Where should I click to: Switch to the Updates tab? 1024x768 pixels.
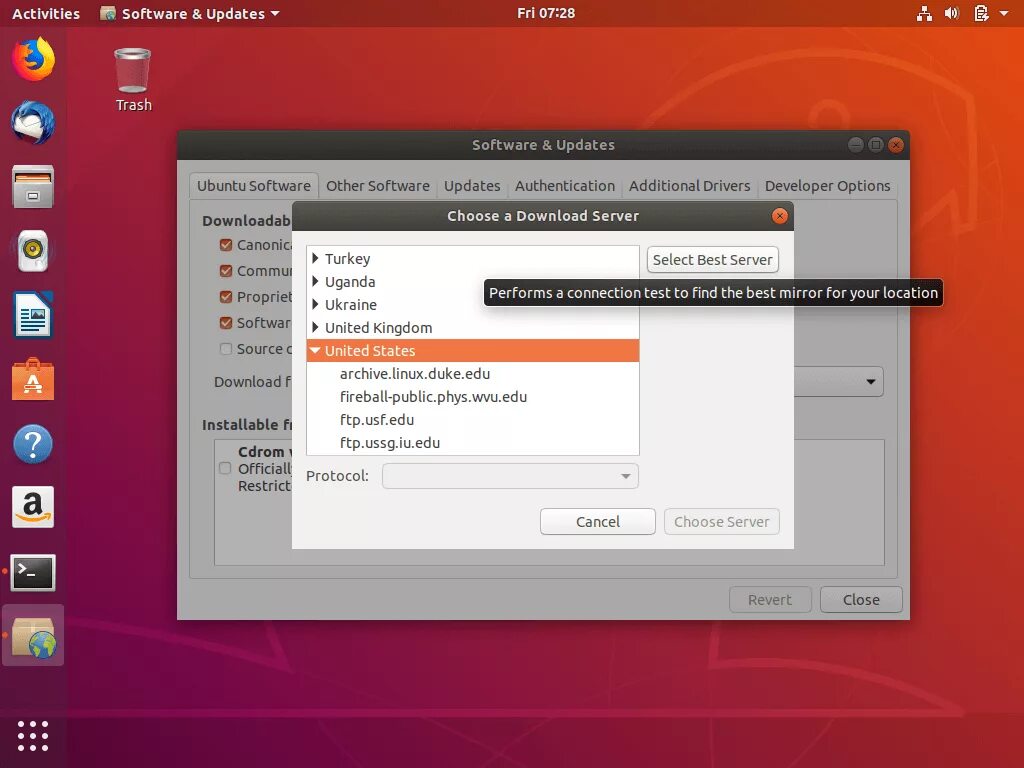pos(472,186)
